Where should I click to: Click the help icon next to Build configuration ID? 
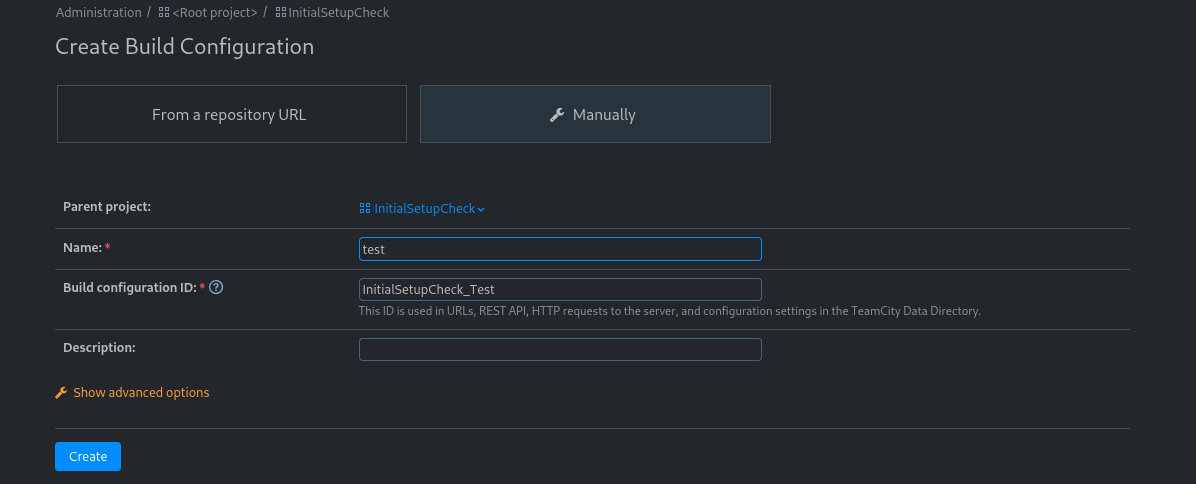(216, 287)
